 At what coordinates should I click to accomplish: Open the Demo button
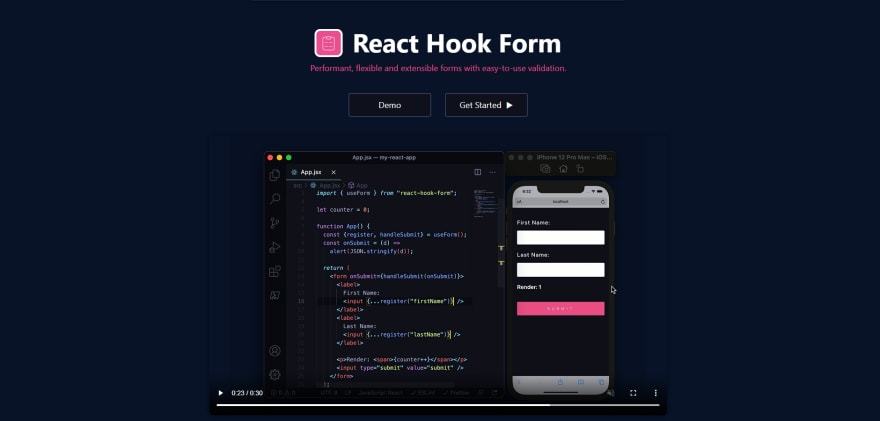(x=389, y=105)
